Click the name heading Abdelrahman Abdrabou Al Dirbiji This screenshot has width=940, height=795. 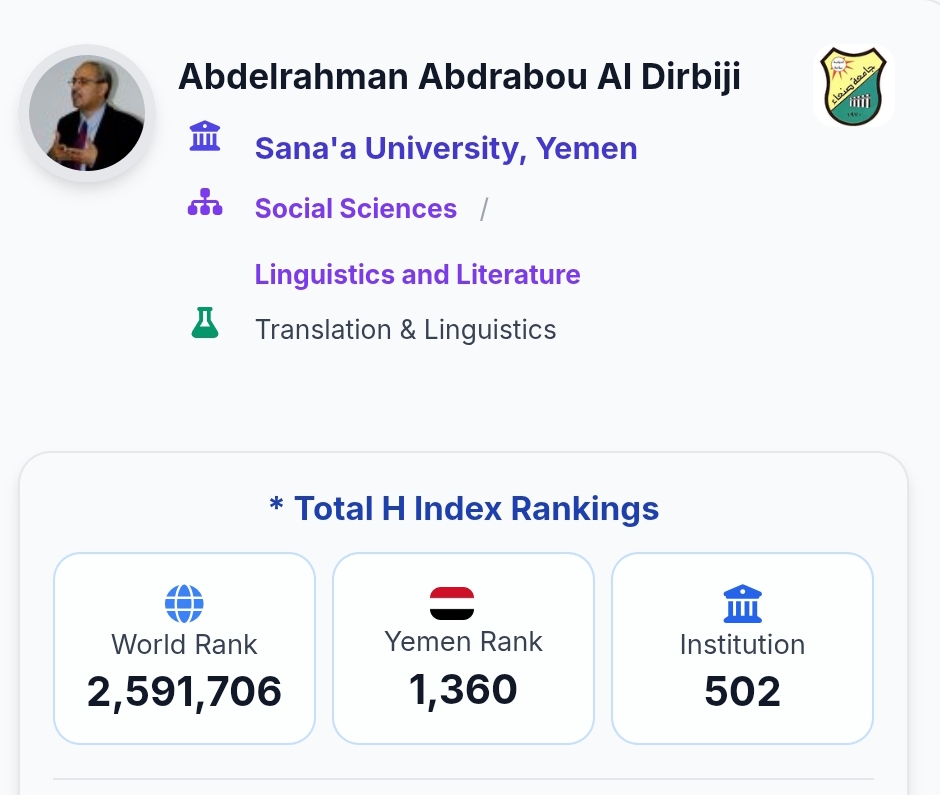pyautogui.click(x=460, y=77)
